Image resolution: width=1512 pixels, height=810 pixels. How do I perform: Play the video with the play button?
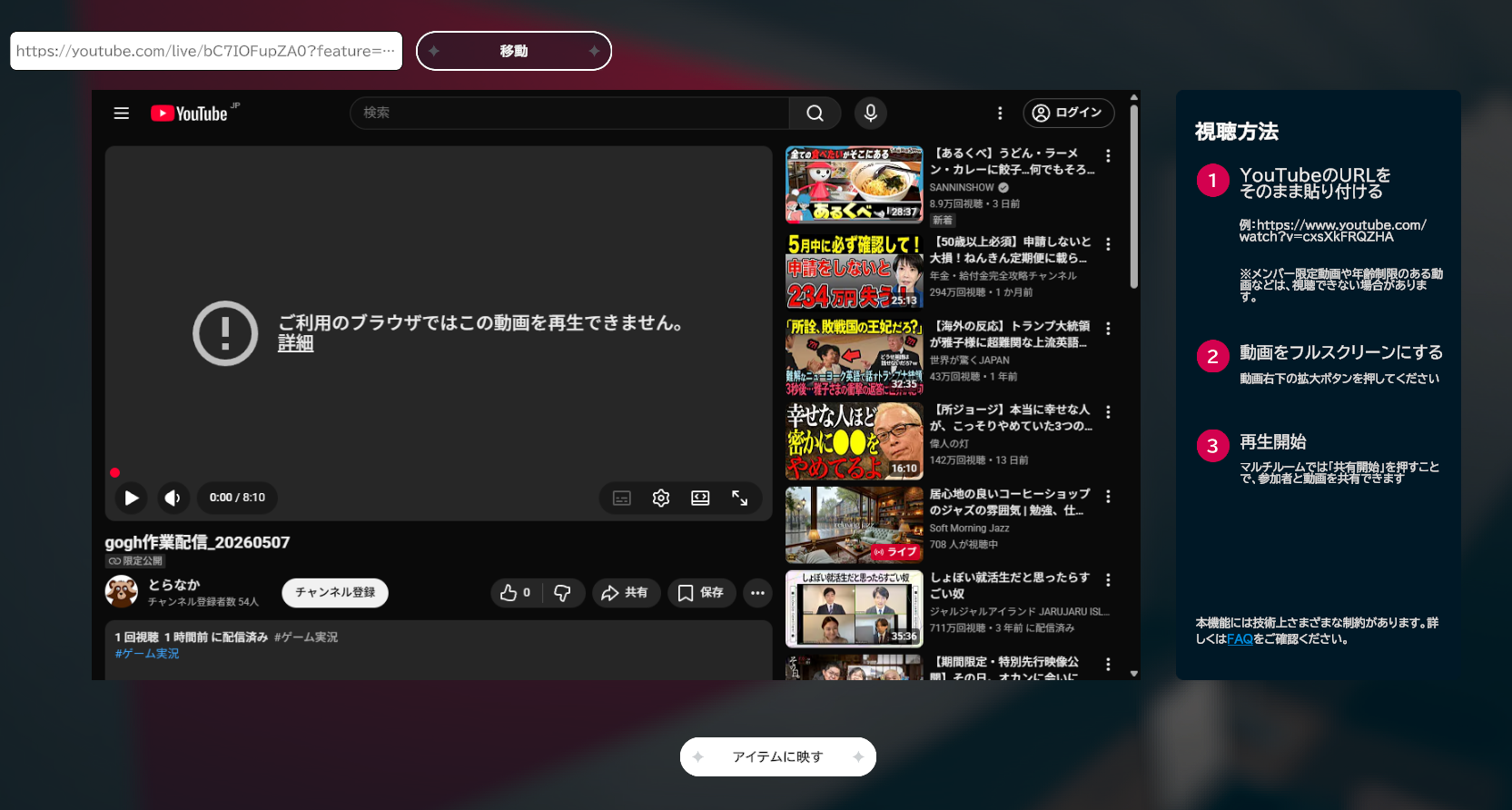[132, 498]
